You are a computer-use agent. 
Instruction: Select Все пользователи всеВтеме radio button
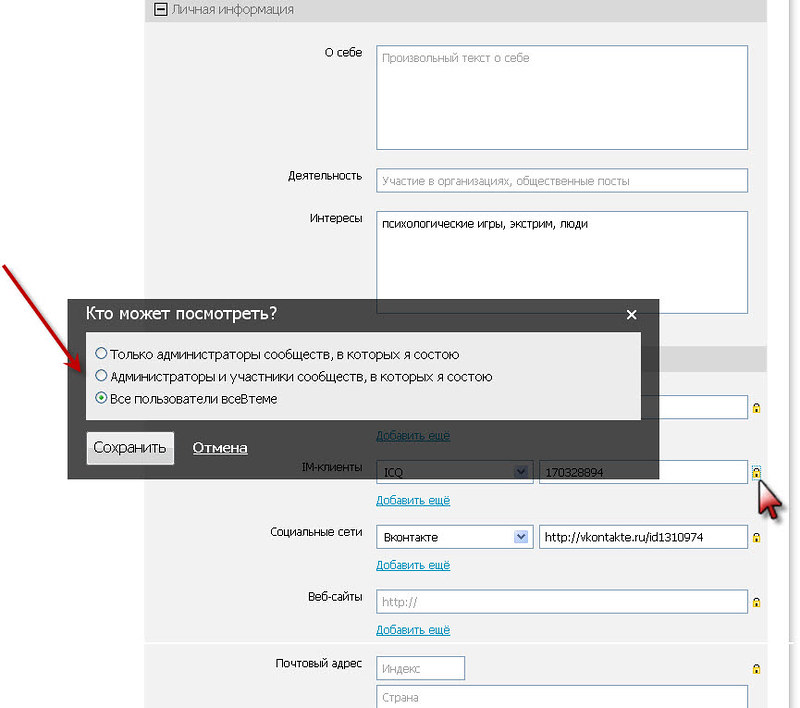(x=101, y=398)
